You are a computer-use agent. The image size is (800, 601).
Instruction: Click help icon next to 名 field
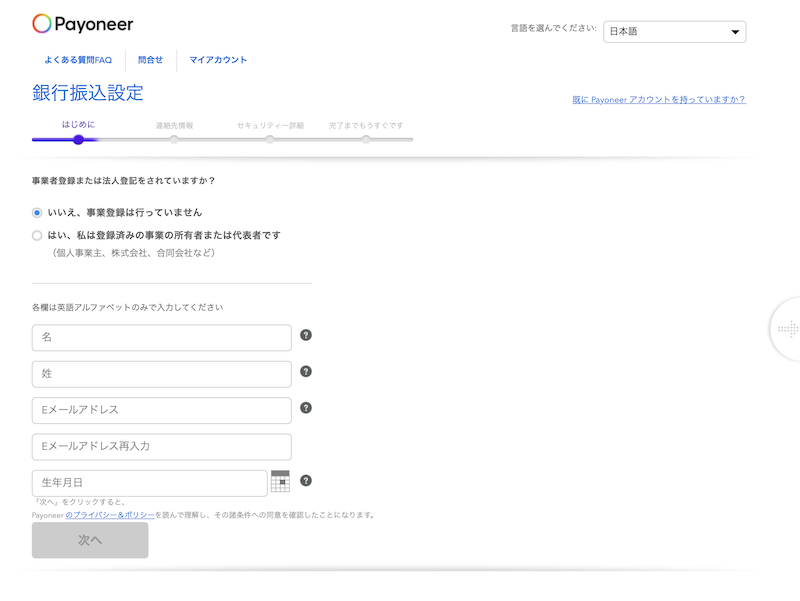click(306, 335)
